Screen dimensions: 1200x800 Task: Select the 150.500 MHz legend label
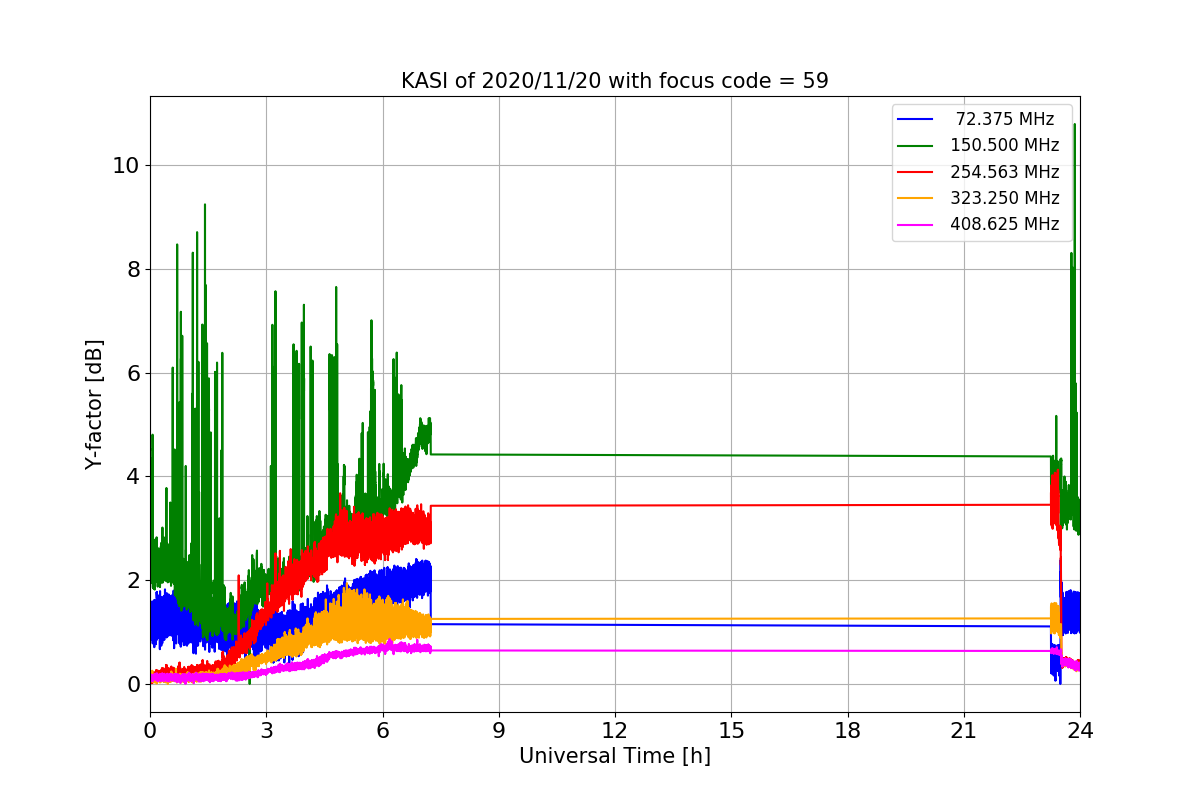pos(1005,145)
